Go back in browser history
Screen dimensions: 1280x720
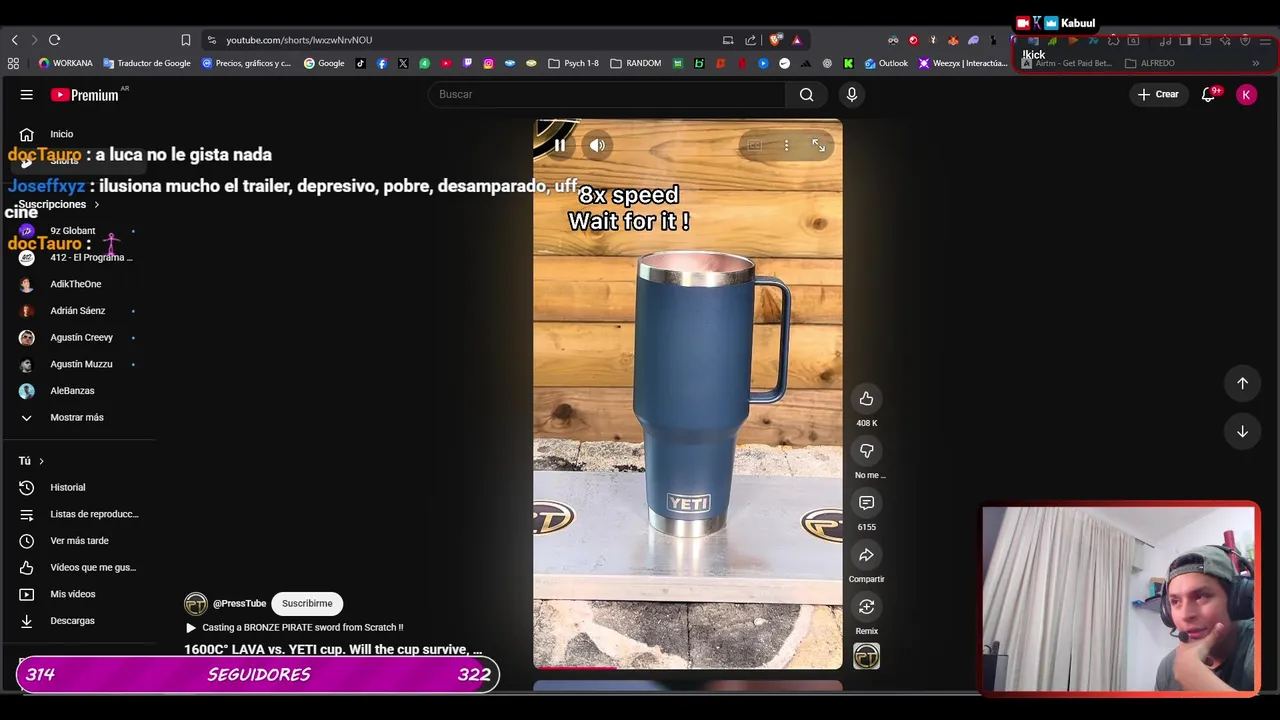pyautogui.click(x=14, y=40)
